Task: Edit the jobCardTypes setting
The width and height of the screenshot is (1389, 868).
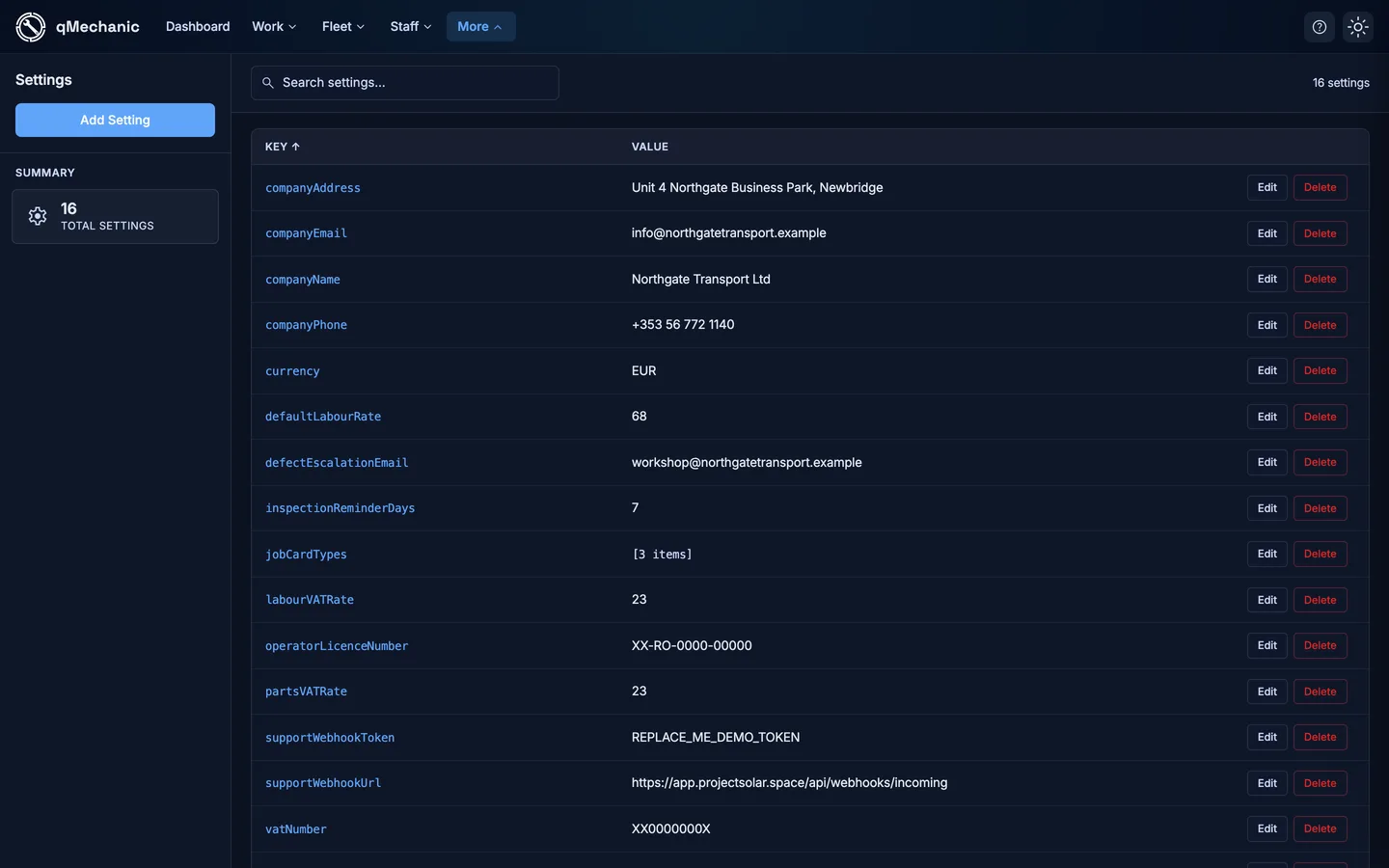Action: point(1267,555)
